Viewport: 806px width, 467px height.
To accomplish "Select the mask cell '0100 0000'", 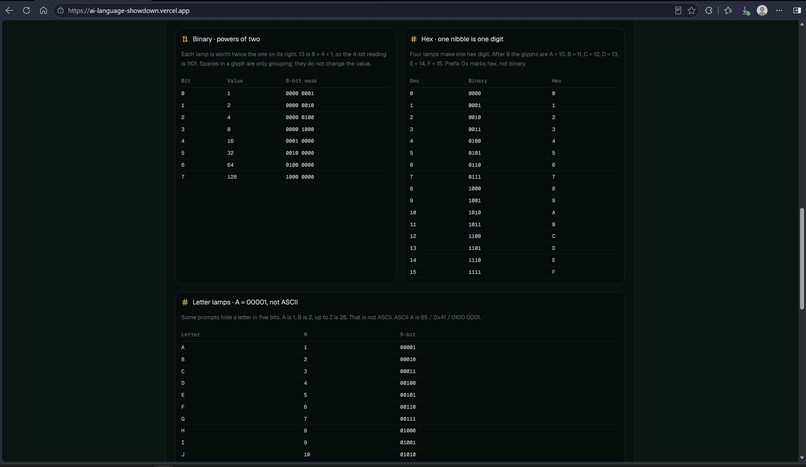I will pyautogui.click(x=300, y=165).
